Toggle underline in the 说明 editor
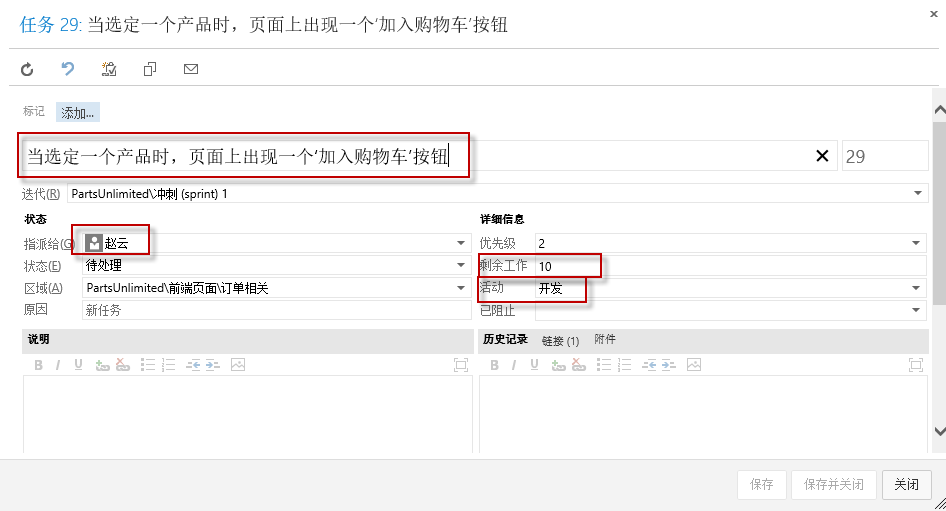 pyautogui.click(x=78, y=365)
